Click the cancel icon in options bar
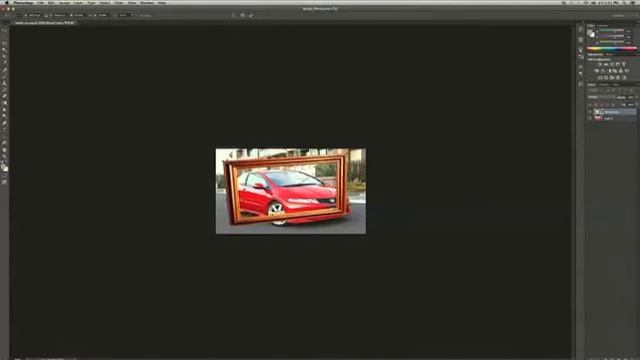640x360 pixels. pyautogui.click(x=243, y=16)
